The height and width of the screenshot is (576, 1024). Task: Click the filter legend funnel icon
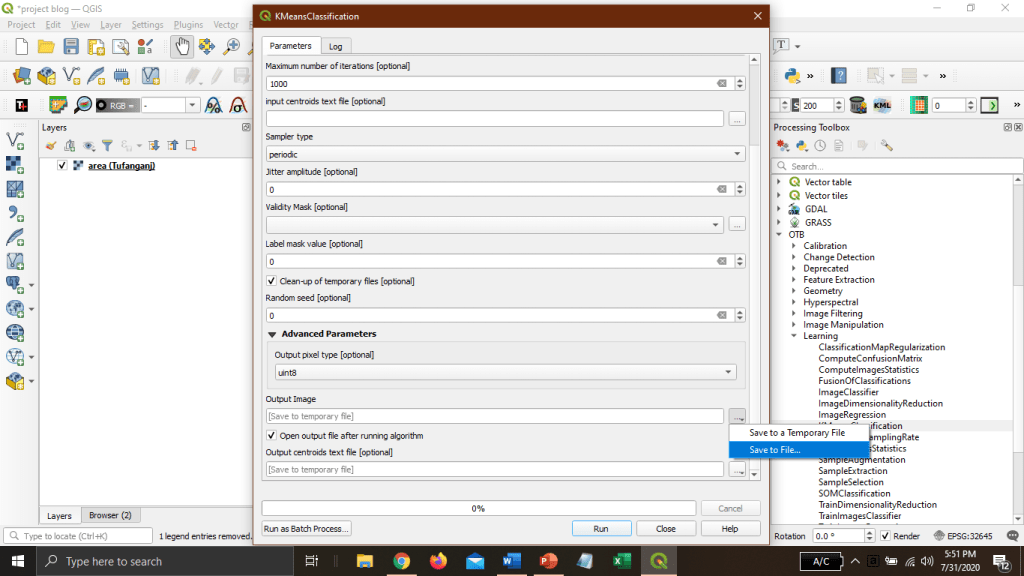(x=107, y=145)
